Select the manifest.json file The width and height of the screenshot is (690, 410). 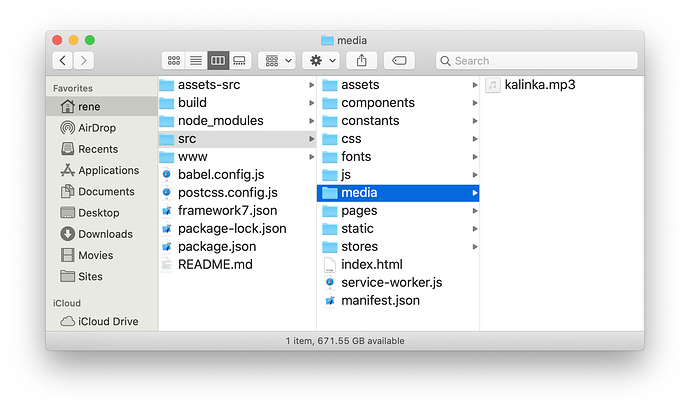pos(398,300)
